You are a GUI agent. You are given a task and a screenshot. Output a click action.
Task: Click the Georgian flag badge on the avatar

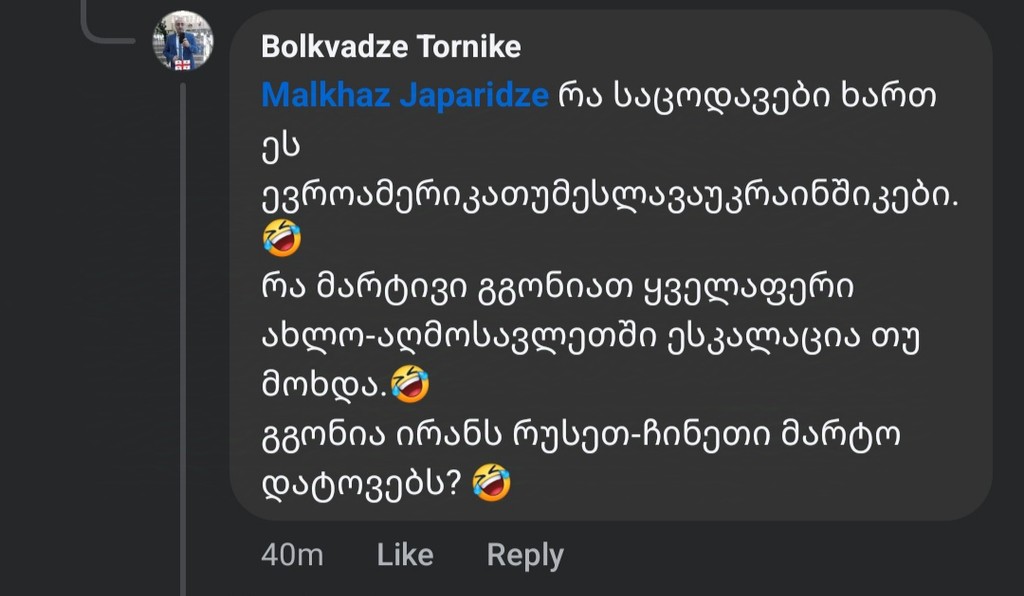183,64
